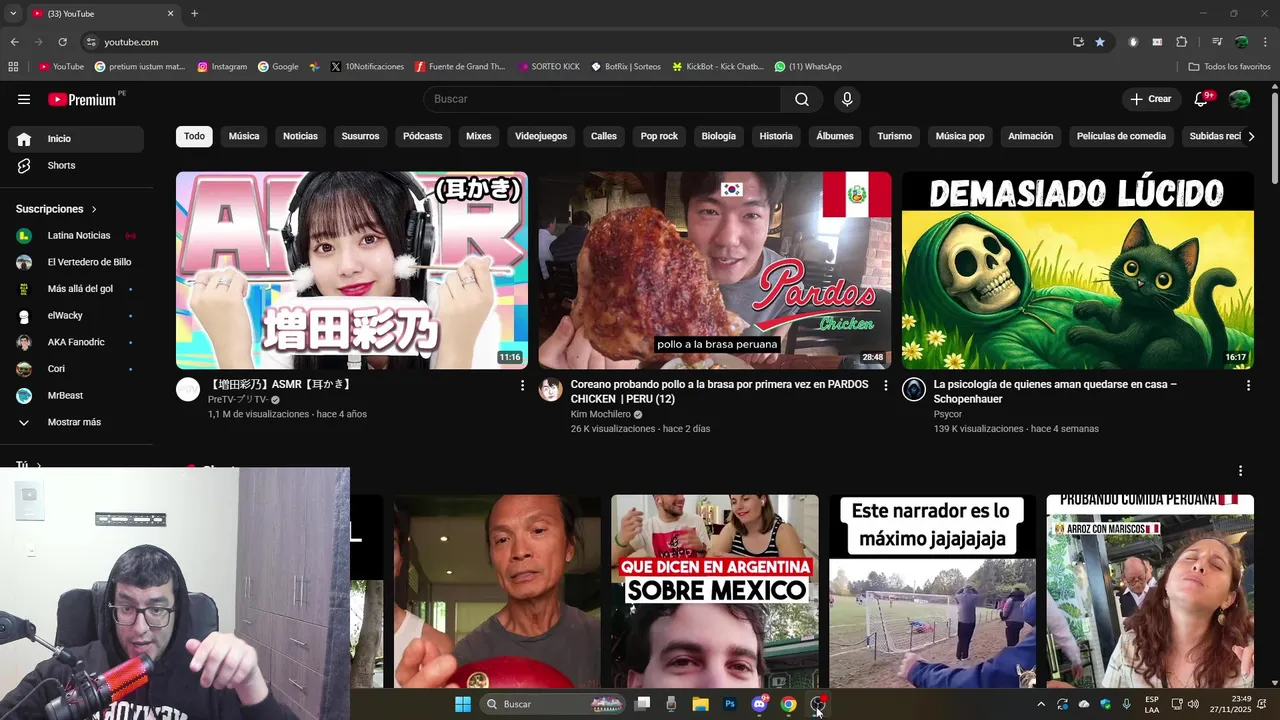Open Shorts shelf three-dot menu
1280x720 pixels.
pyautogui.click(x=1240, y=470)
